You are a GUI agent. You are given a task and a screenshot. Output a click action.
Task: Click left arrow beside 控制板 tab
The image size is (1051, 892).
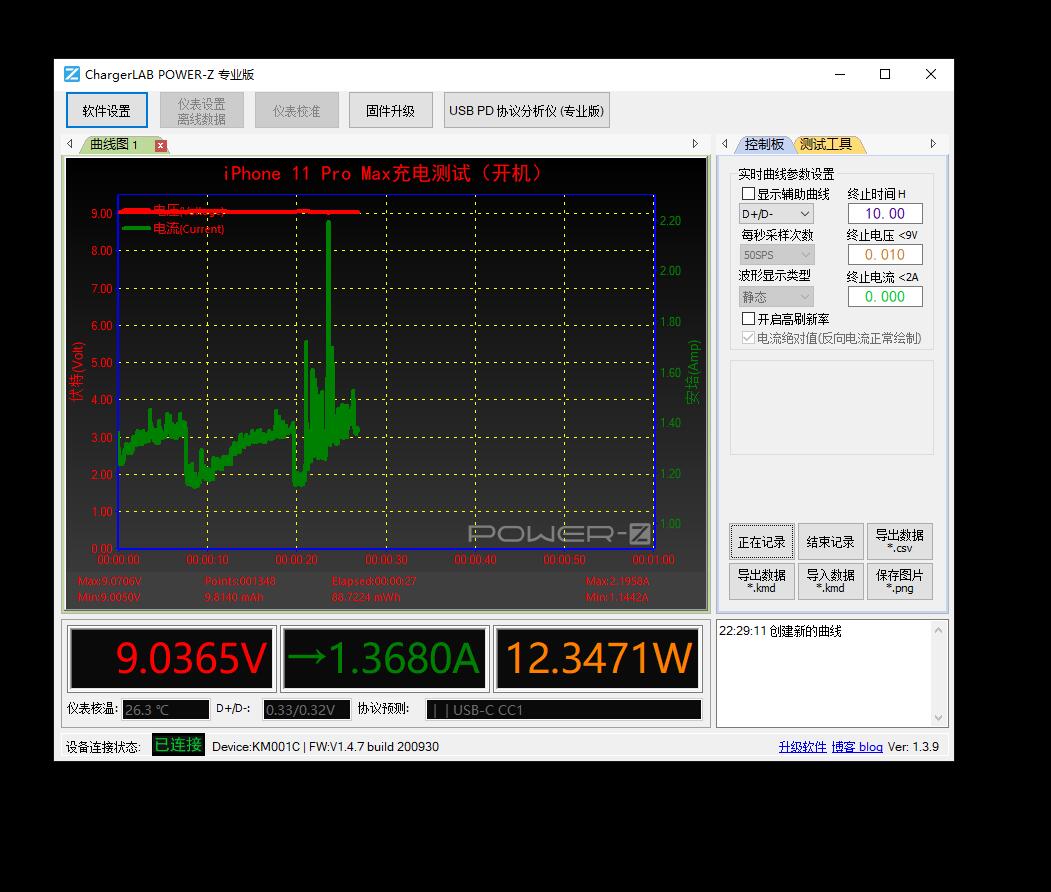tap(725, 144)
